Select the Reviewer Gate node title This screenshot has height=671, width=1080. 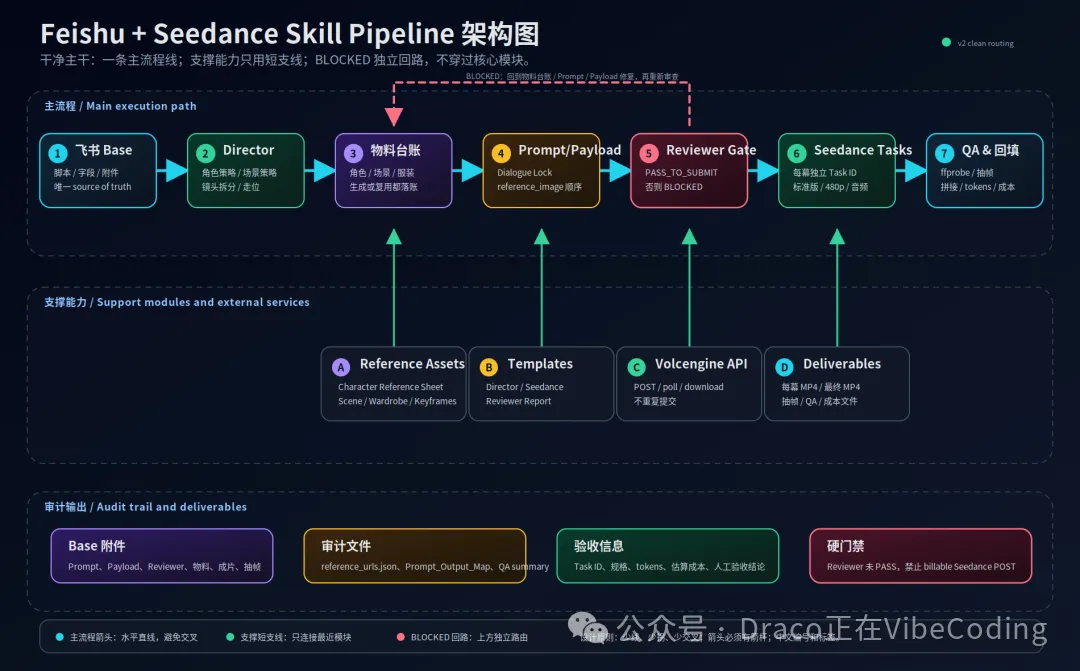[711, 150]
